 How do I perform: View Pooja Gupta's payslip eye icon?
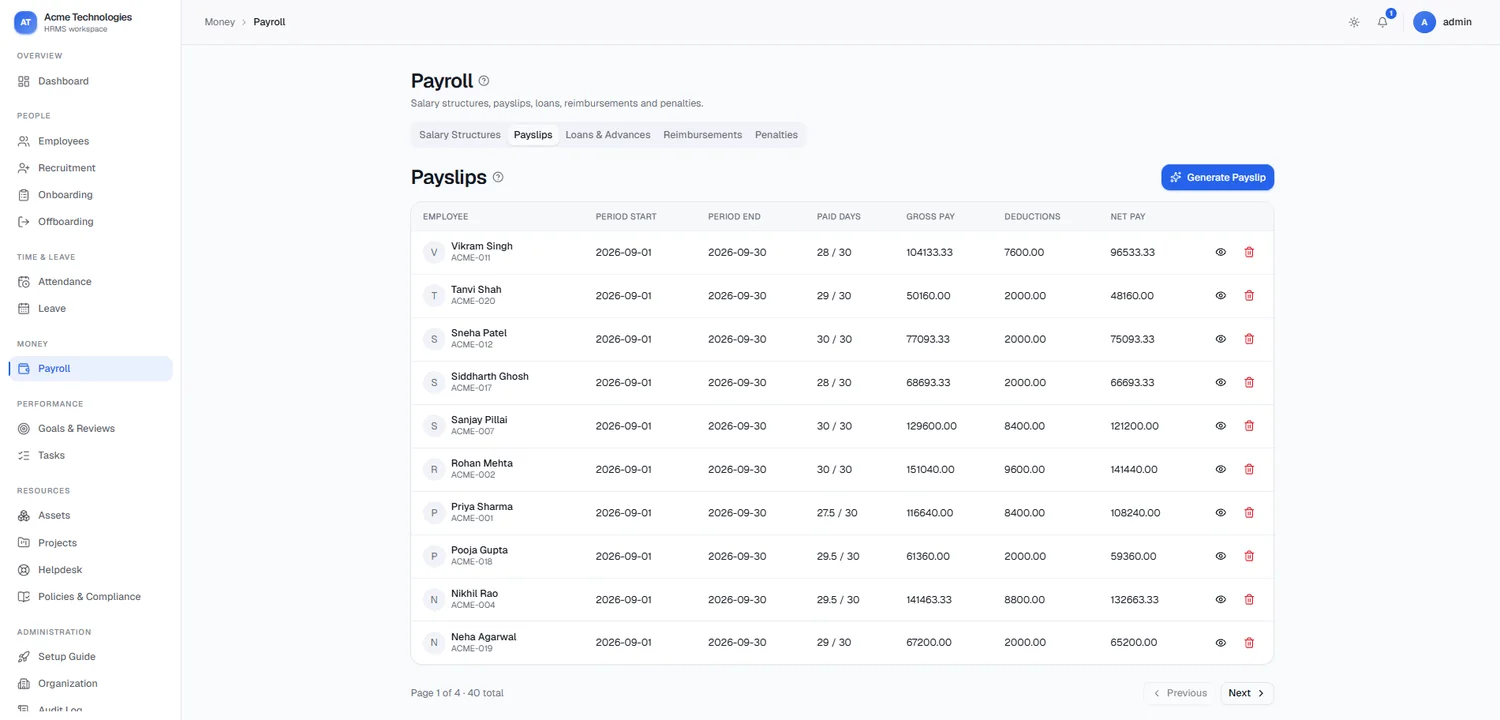point(1220,556)
